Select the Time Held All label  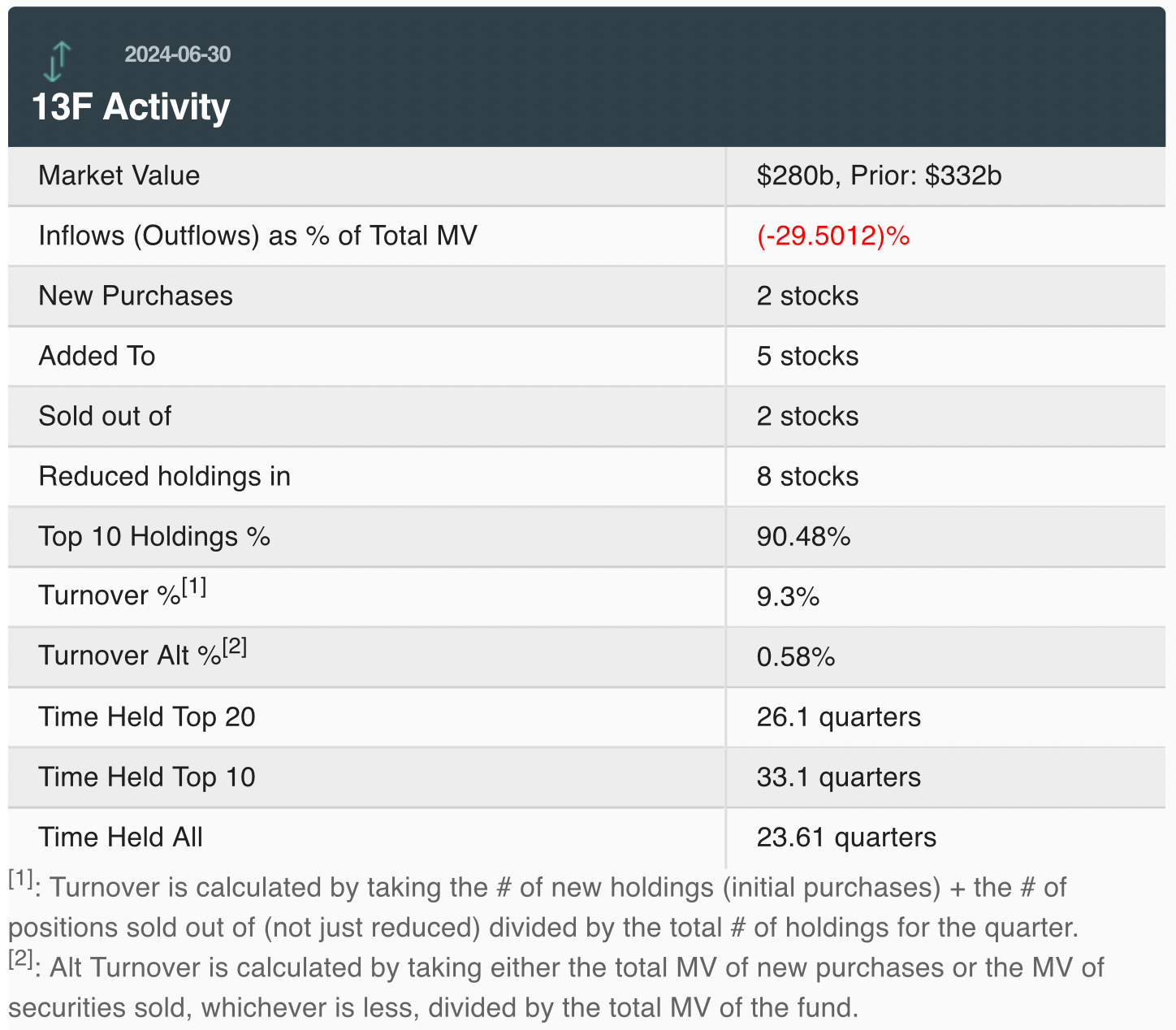120,837
